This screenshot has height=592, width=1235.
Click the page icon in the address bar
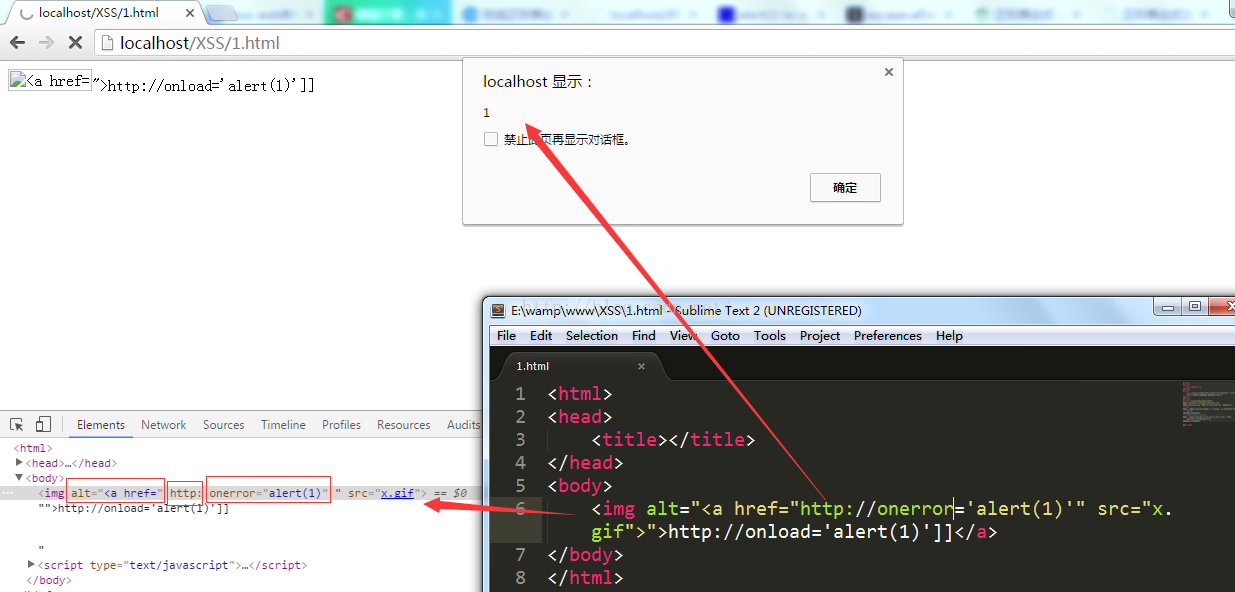pos(107,43)
